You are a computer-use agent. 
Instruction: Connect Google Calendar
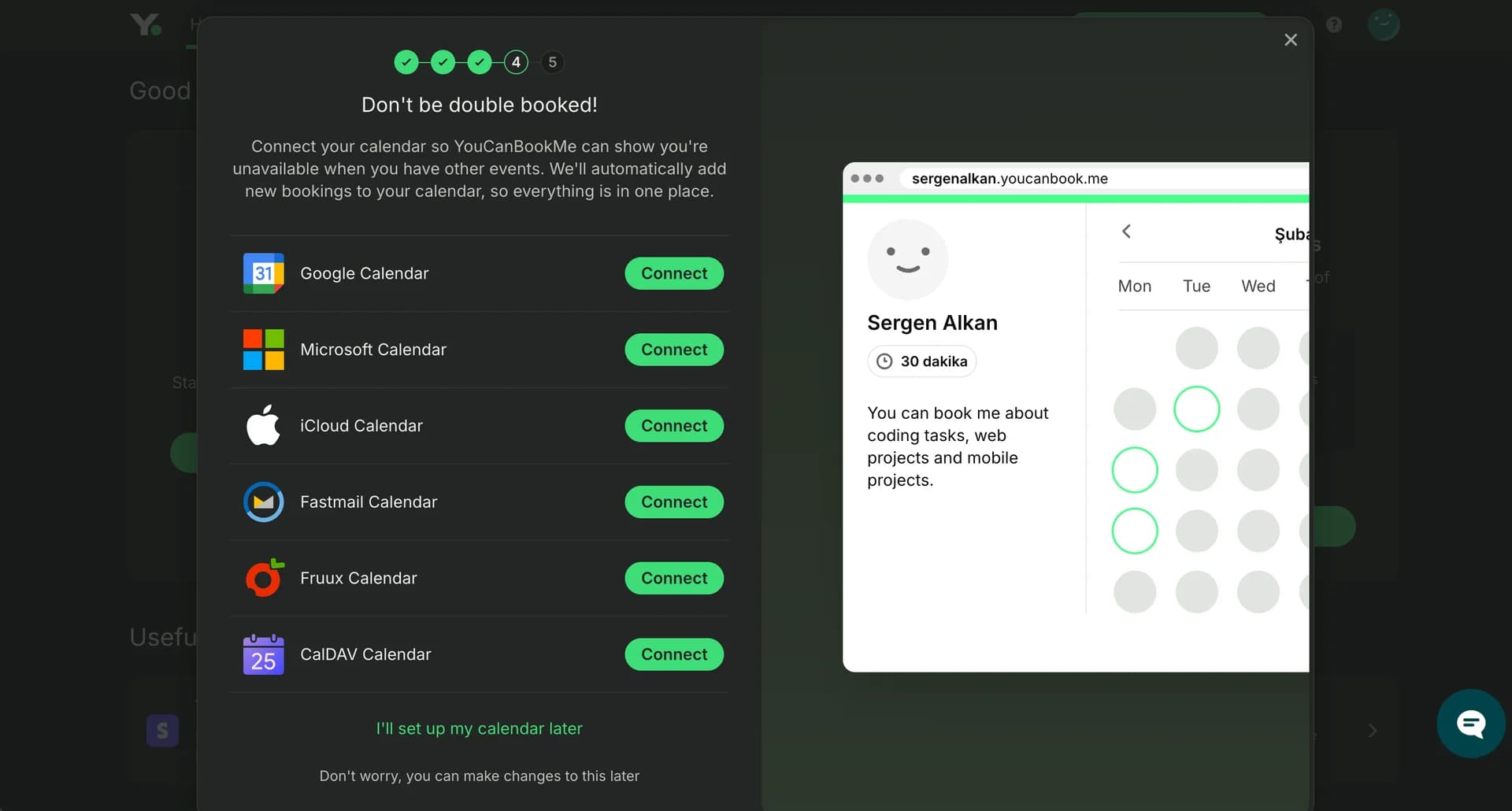pyautogui.click(x=674, y=273)
